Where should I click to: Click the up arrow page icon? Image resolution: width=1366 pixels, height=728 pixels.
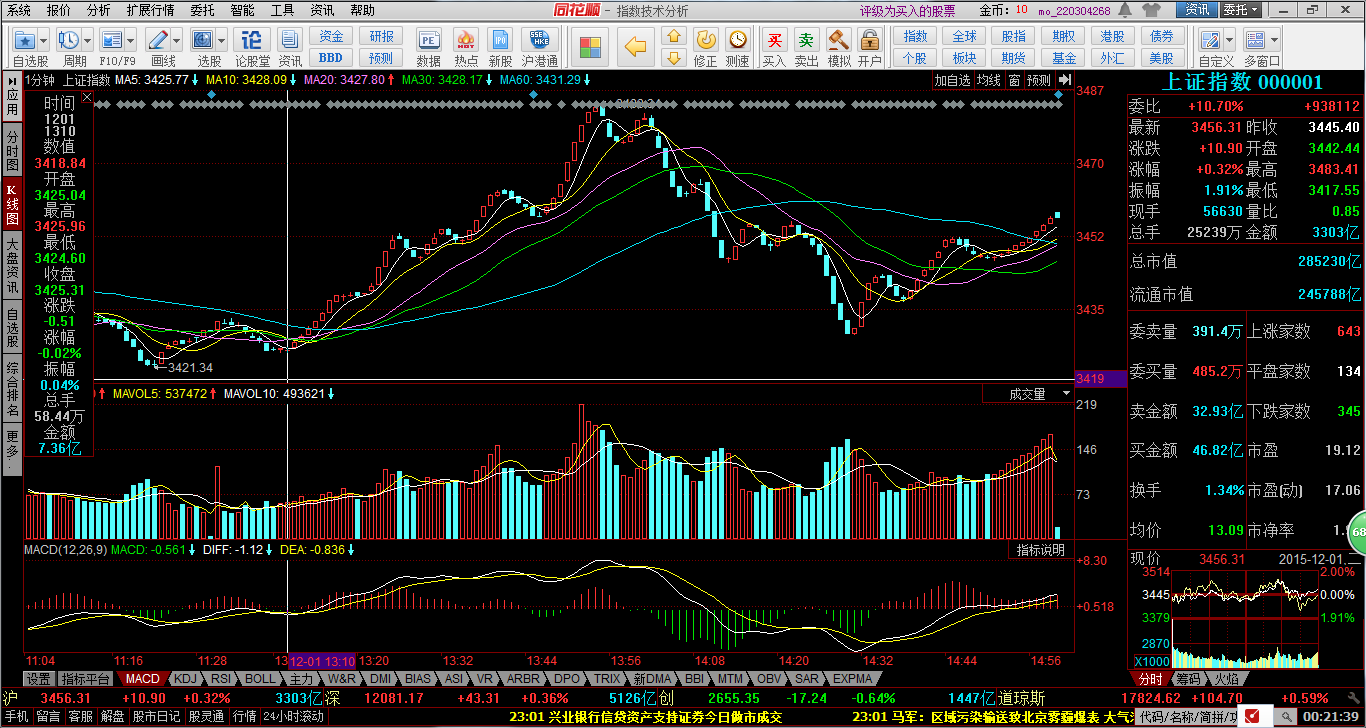pos(674,37)
